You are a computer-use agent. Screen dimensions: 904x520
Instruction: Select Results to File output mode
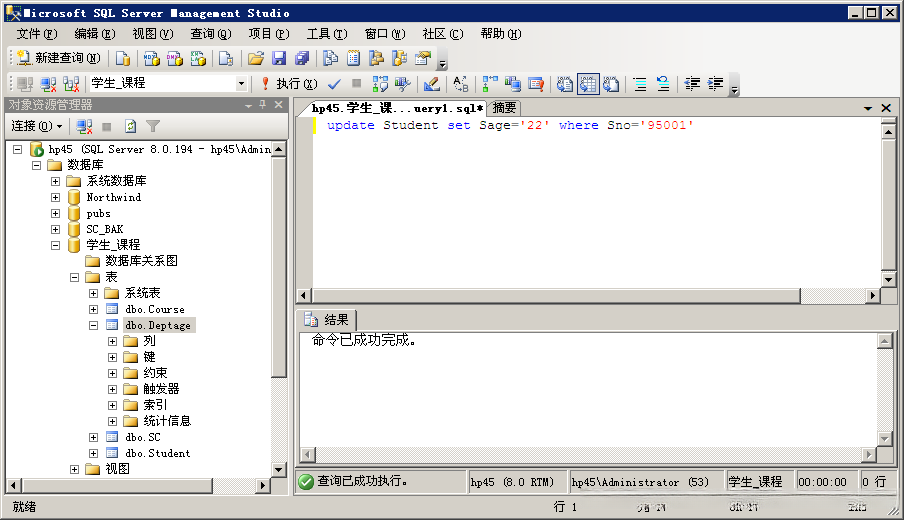pos(611,84)
